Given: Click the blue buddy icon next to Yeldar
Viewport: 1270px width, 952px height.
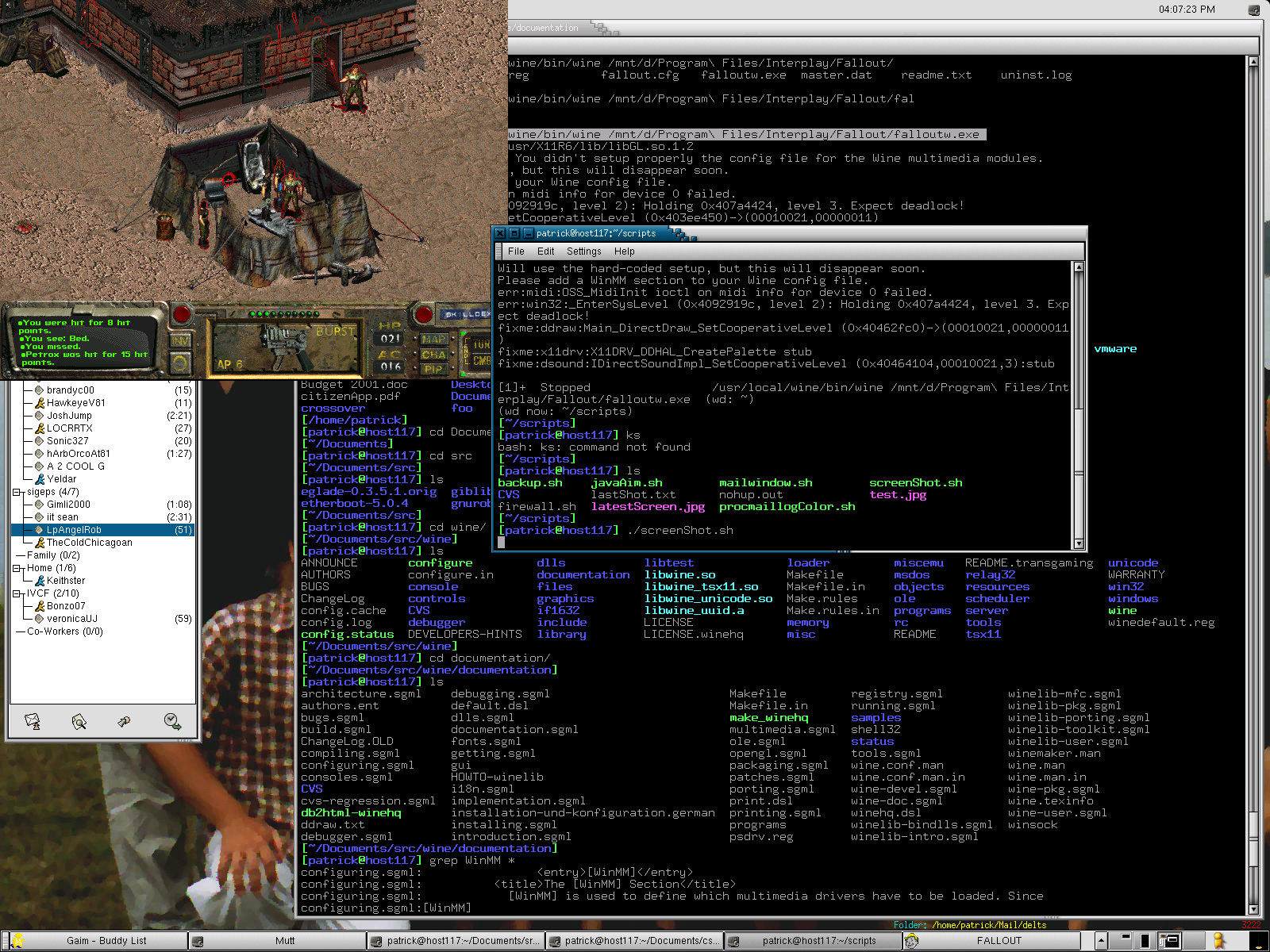Looking at the screenshot, I should point(40,479).
